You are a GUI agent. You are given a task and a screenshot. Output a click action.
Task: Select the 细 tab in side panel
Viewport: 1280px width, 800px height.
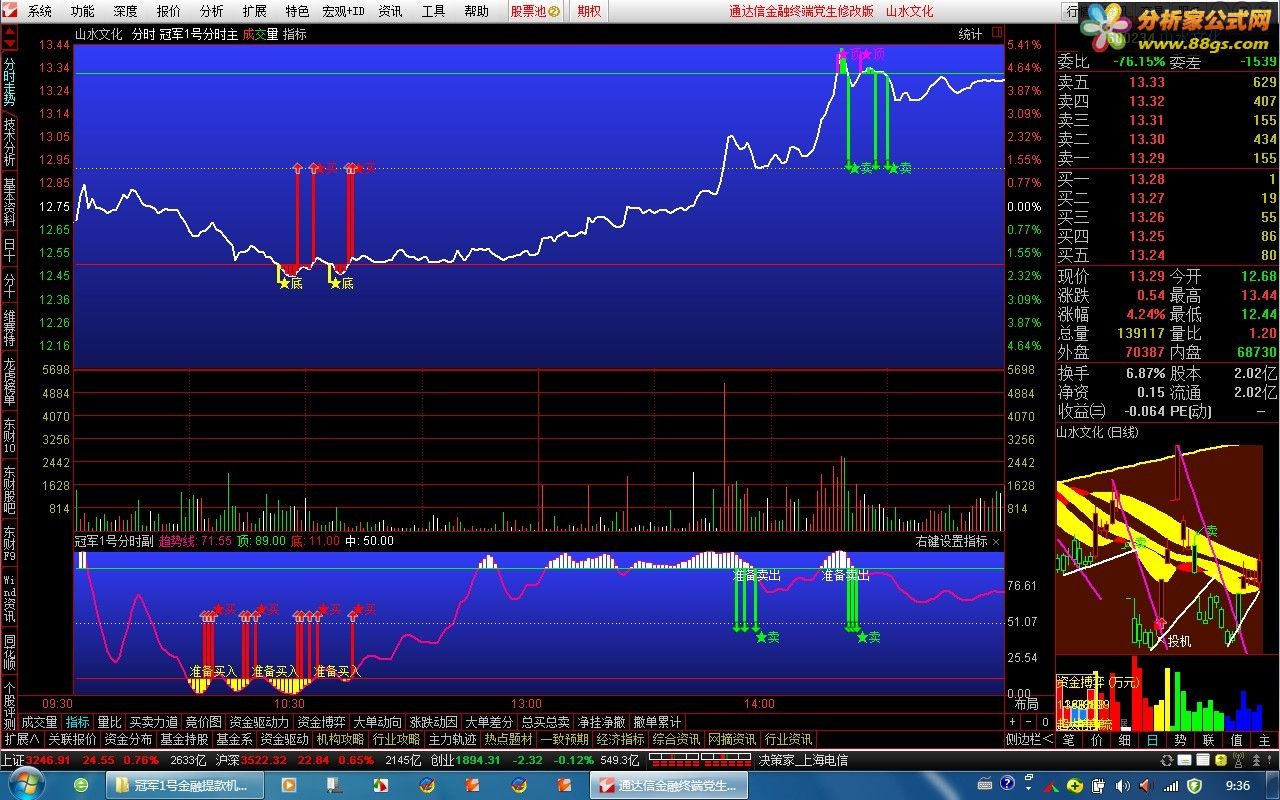[x=1124, y=740]
